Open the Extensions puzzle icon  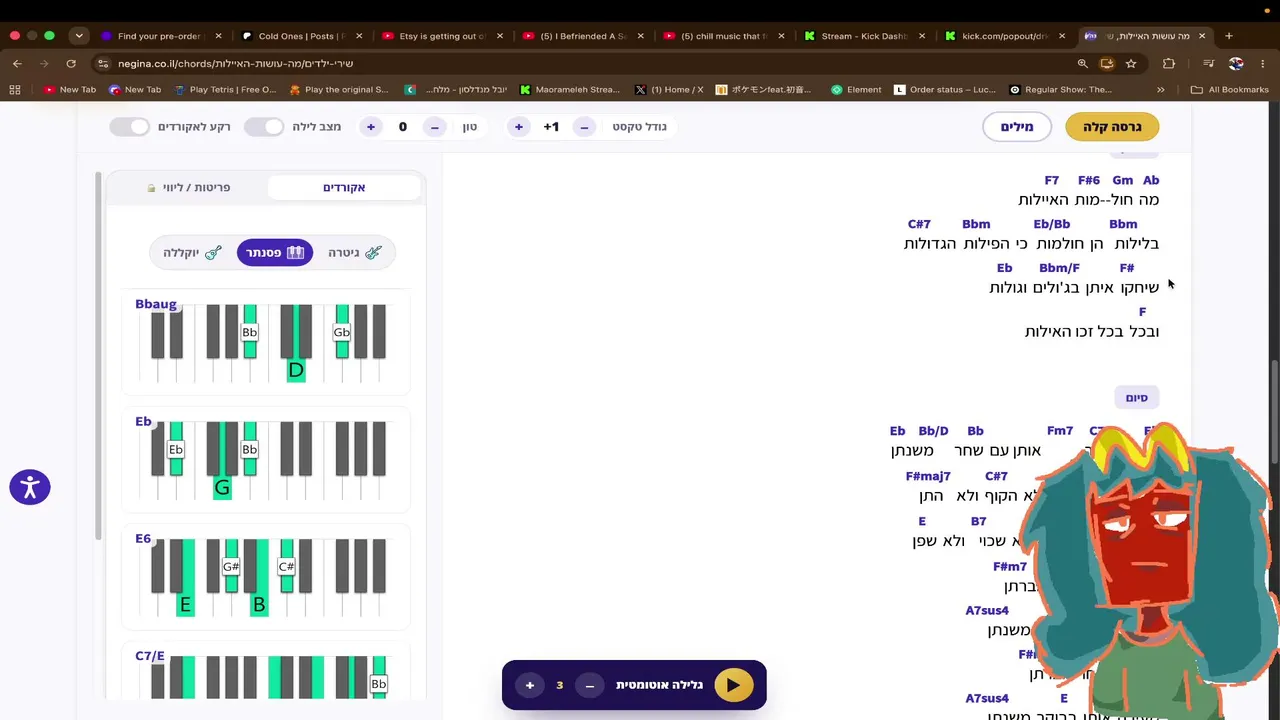1169,63
